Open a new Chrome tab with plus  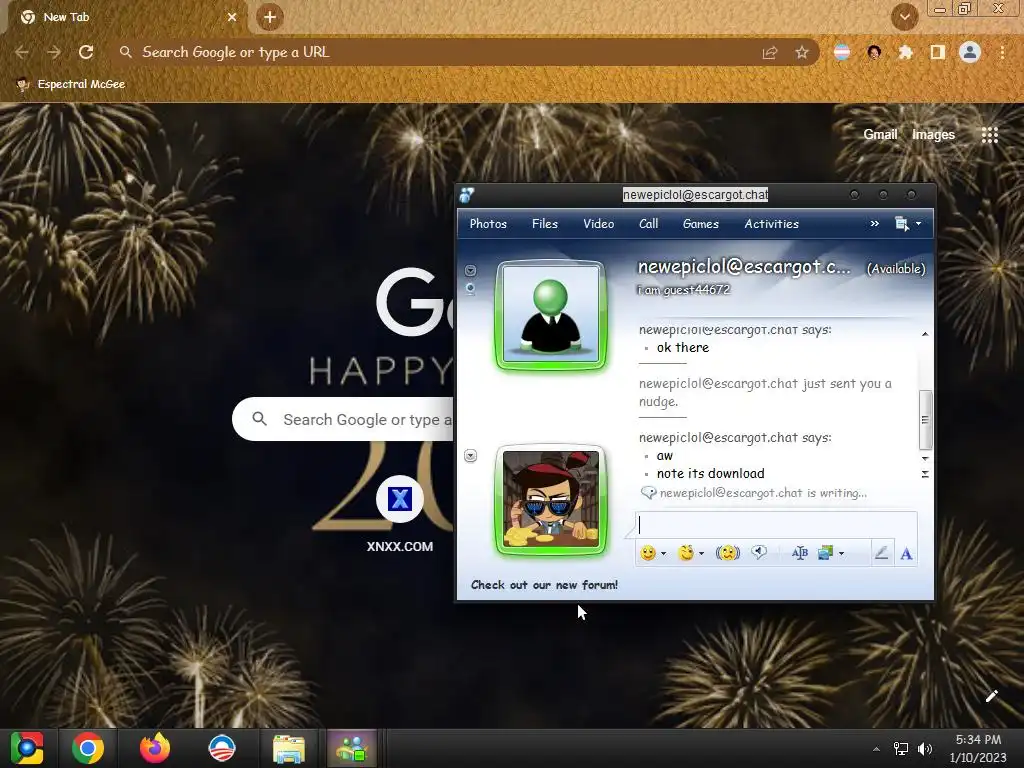[270, 17]
